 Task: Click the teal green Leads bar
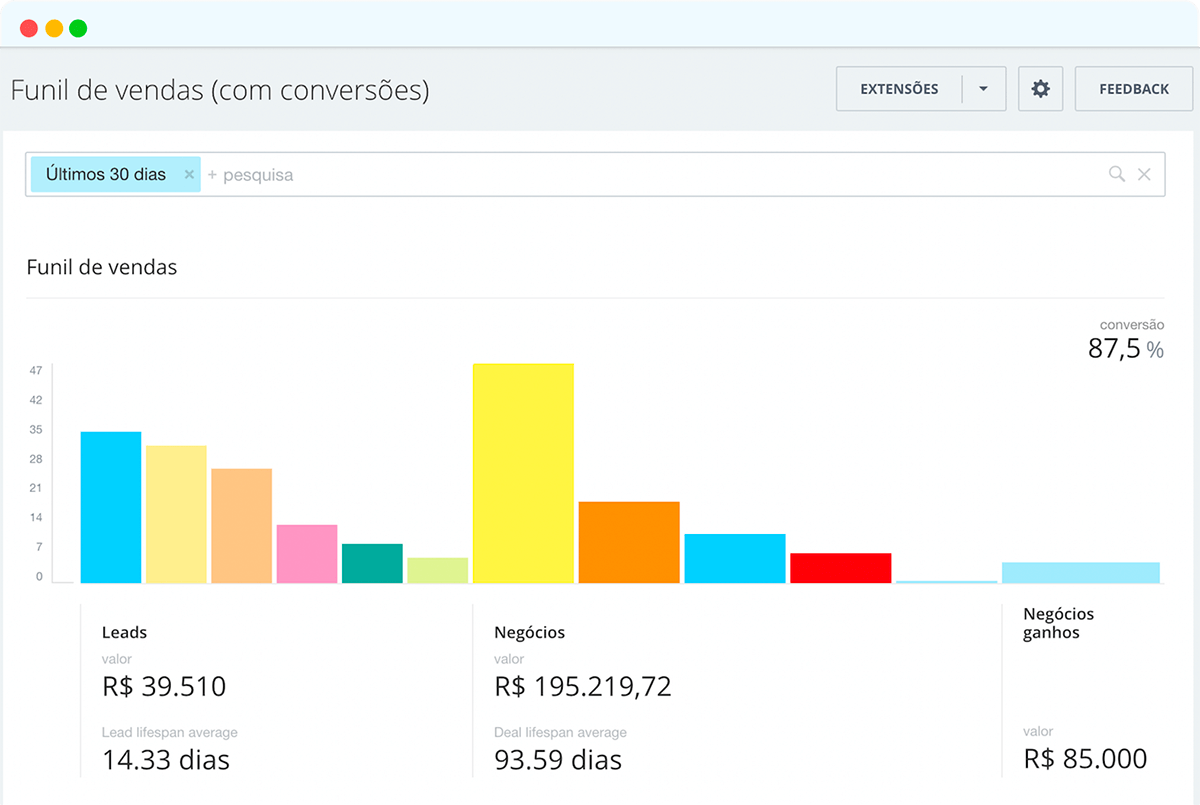(372, 563)
